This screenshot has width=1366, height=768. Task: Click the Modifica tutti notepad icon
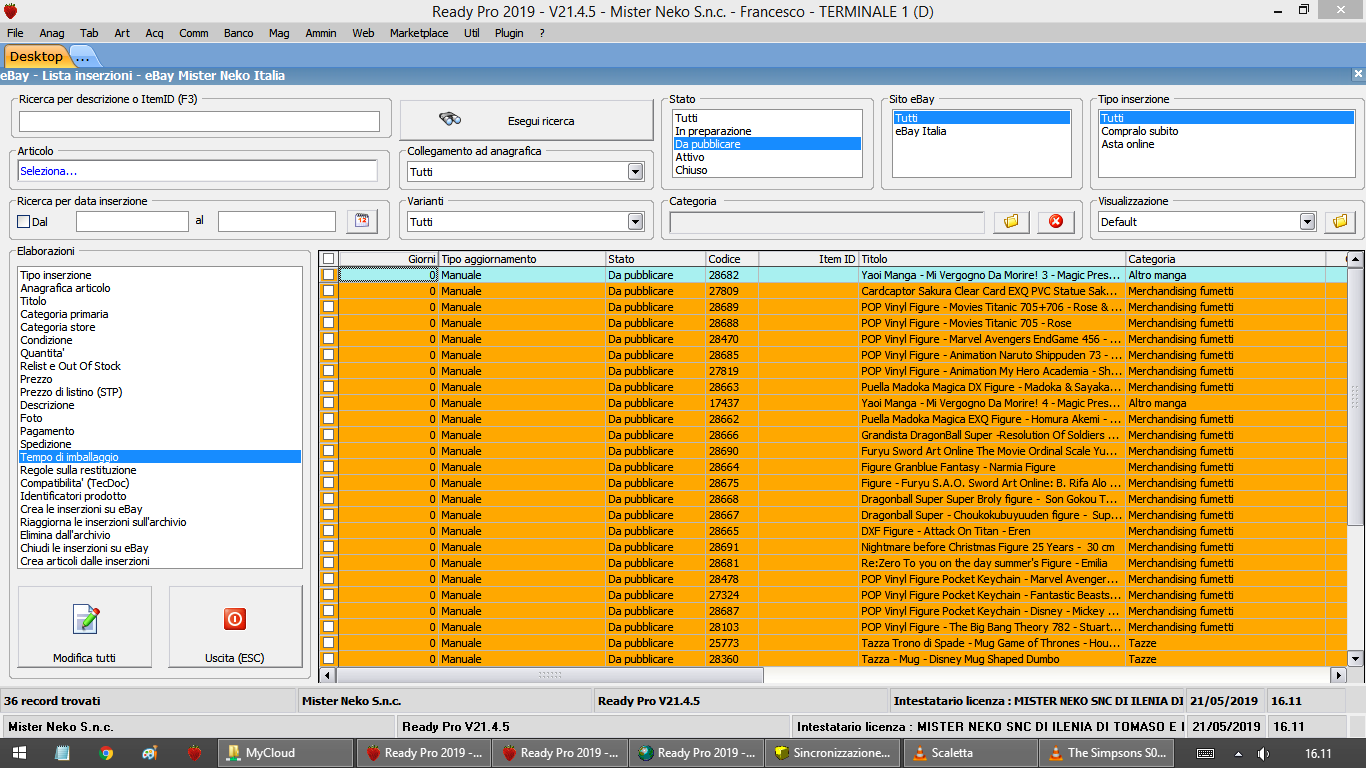[85, 620]
